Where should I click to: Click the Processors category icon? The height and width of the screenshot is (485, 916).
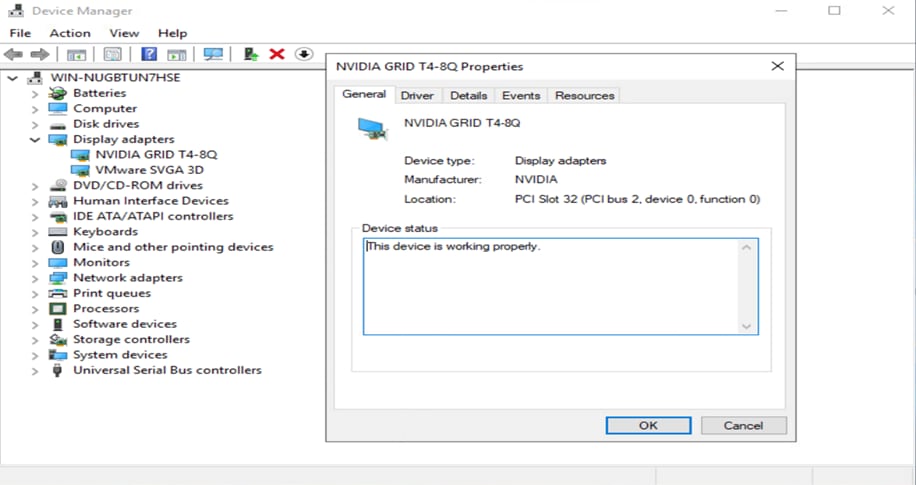(58, 309)
